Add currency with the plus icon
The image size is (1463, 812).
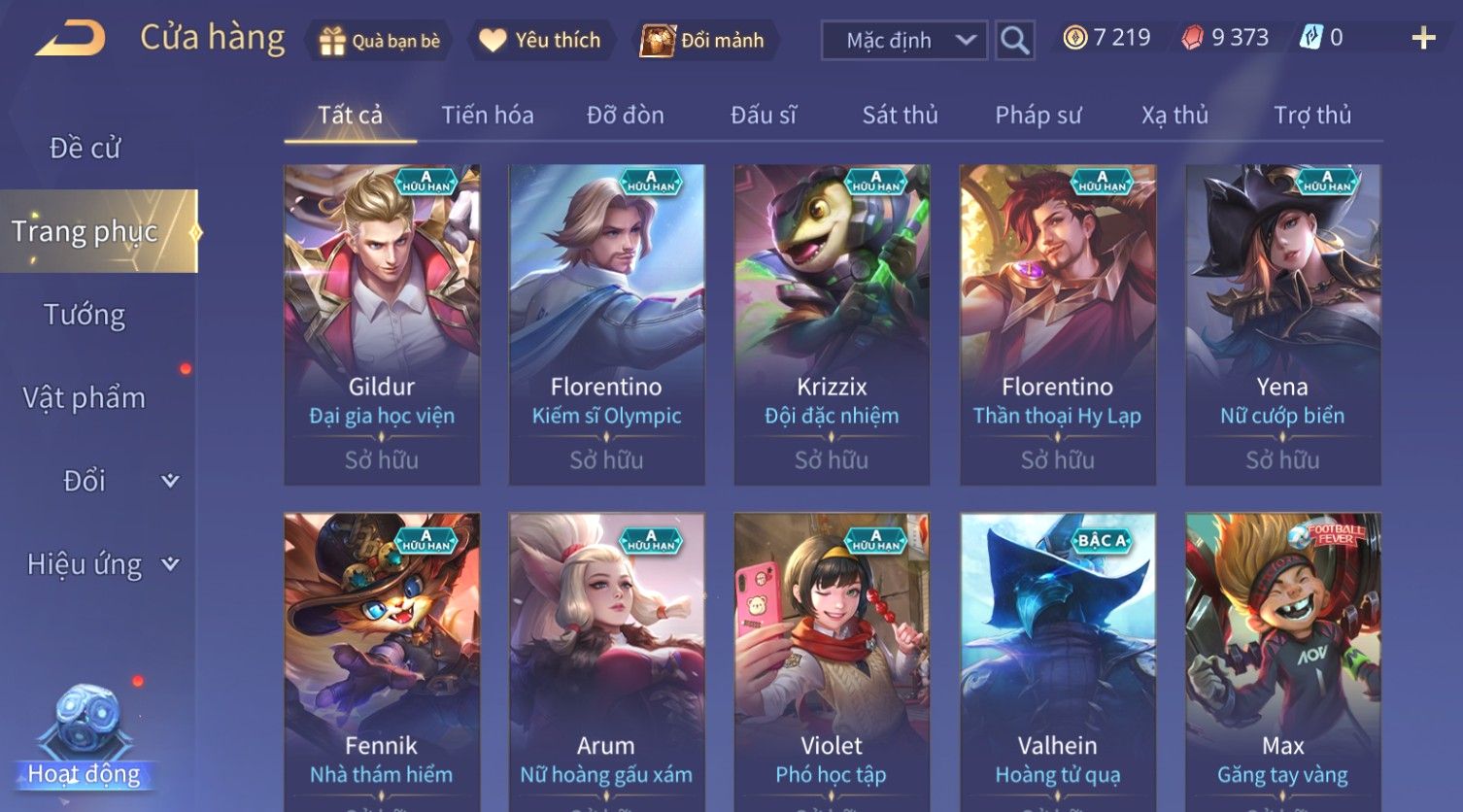[x=1423, y=38]
